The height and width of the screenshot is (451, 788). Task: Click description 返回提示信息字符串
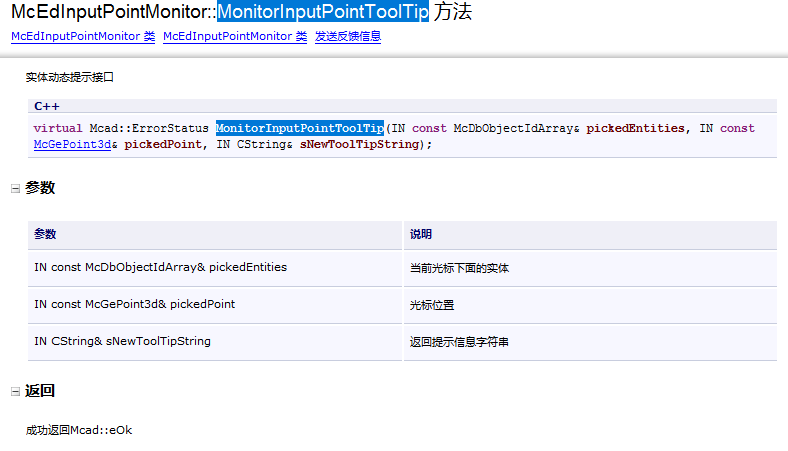[459, 342]
